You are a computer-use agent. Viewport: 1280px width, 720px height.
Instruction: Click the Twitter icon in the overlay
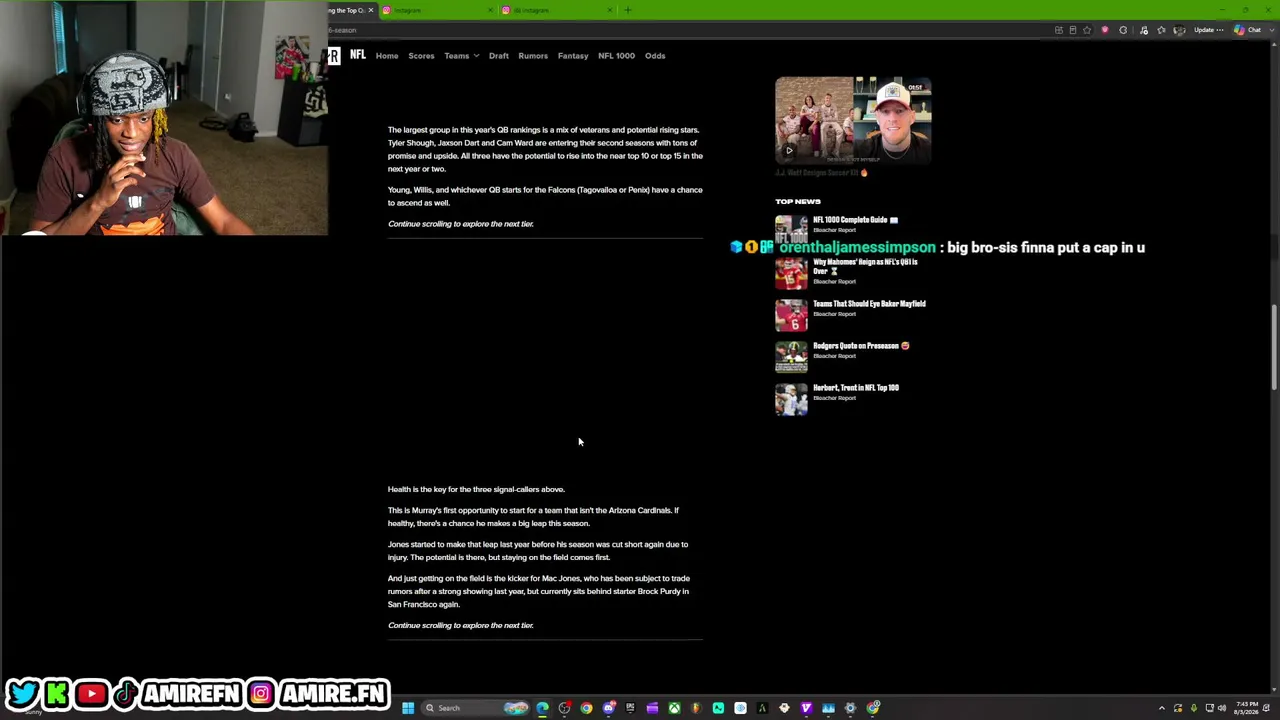[23, 693]
